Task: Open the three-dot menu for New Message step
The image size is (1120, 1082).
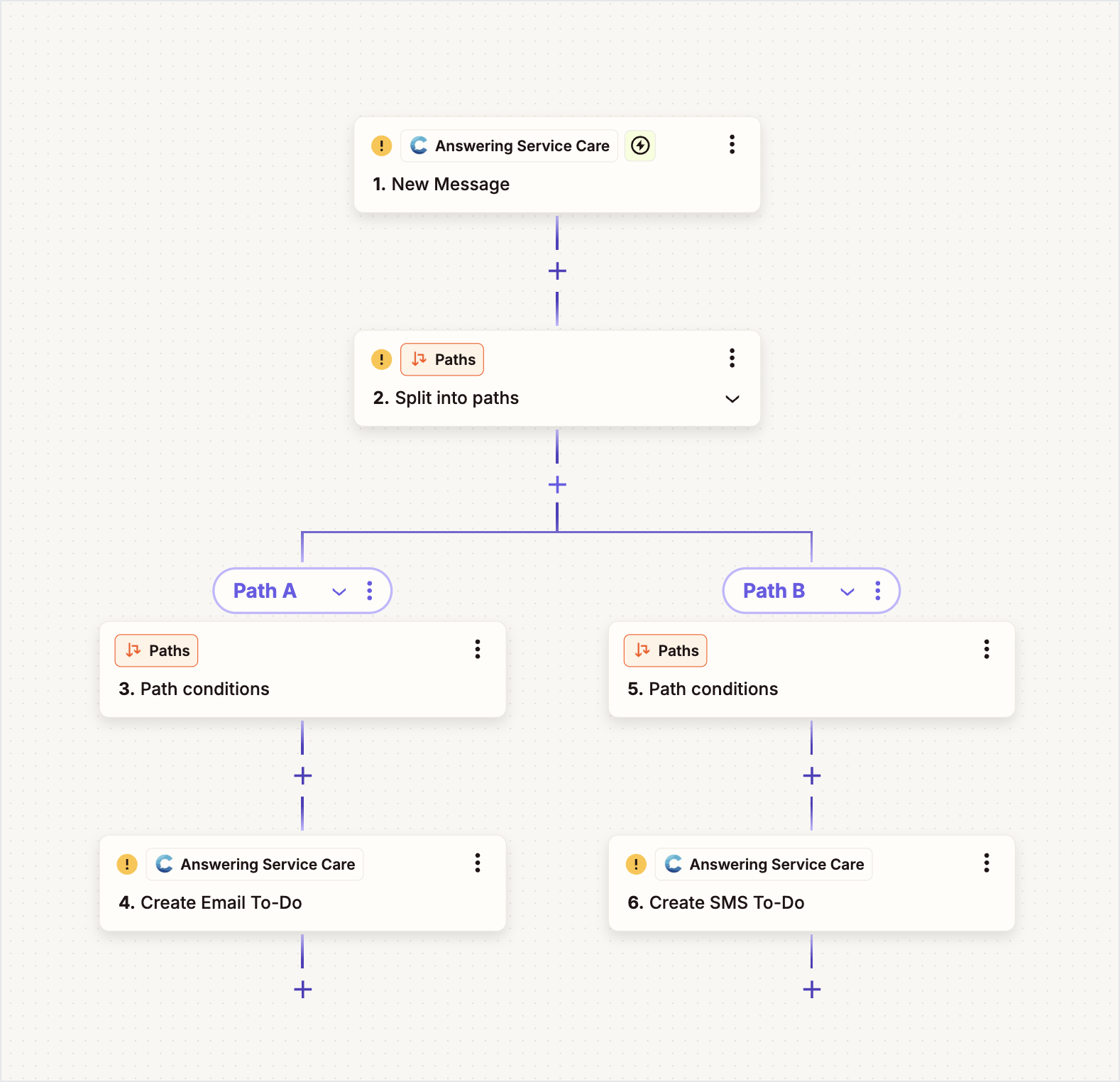Action: click(732, 145)
